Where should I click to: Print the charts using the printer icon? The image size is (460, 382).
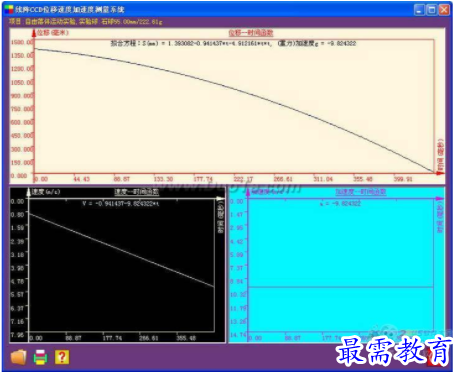click(40, 357)
